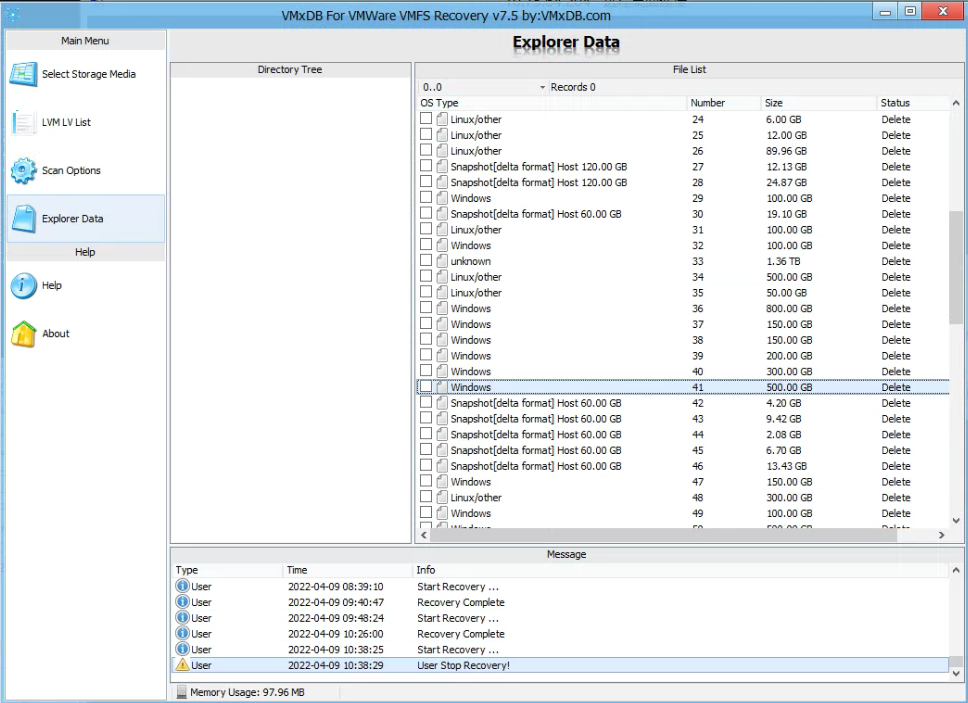Click the file icon of record number 30
This screenshot has height=703, width=968.
pos(442,214)
